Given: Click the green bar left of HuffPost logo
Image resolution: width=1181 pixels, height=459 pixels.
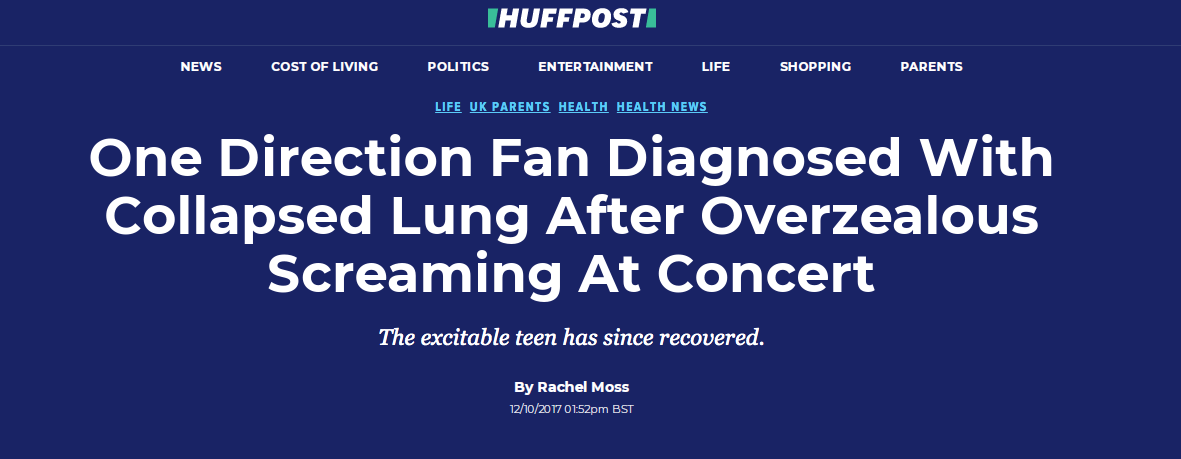Looking at the screenshot, I should pyautogui.click(x=492, y=18).
